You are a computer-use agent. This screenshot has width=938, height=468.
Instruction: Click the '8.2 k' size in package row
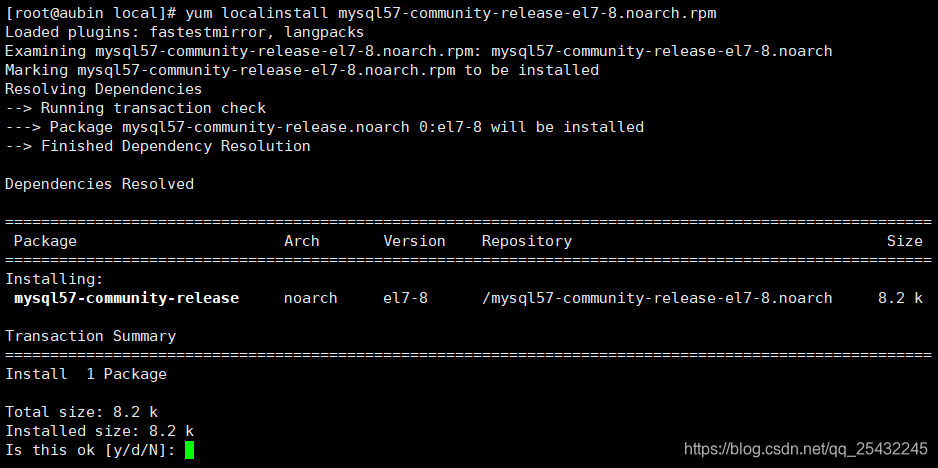(900, 298)
